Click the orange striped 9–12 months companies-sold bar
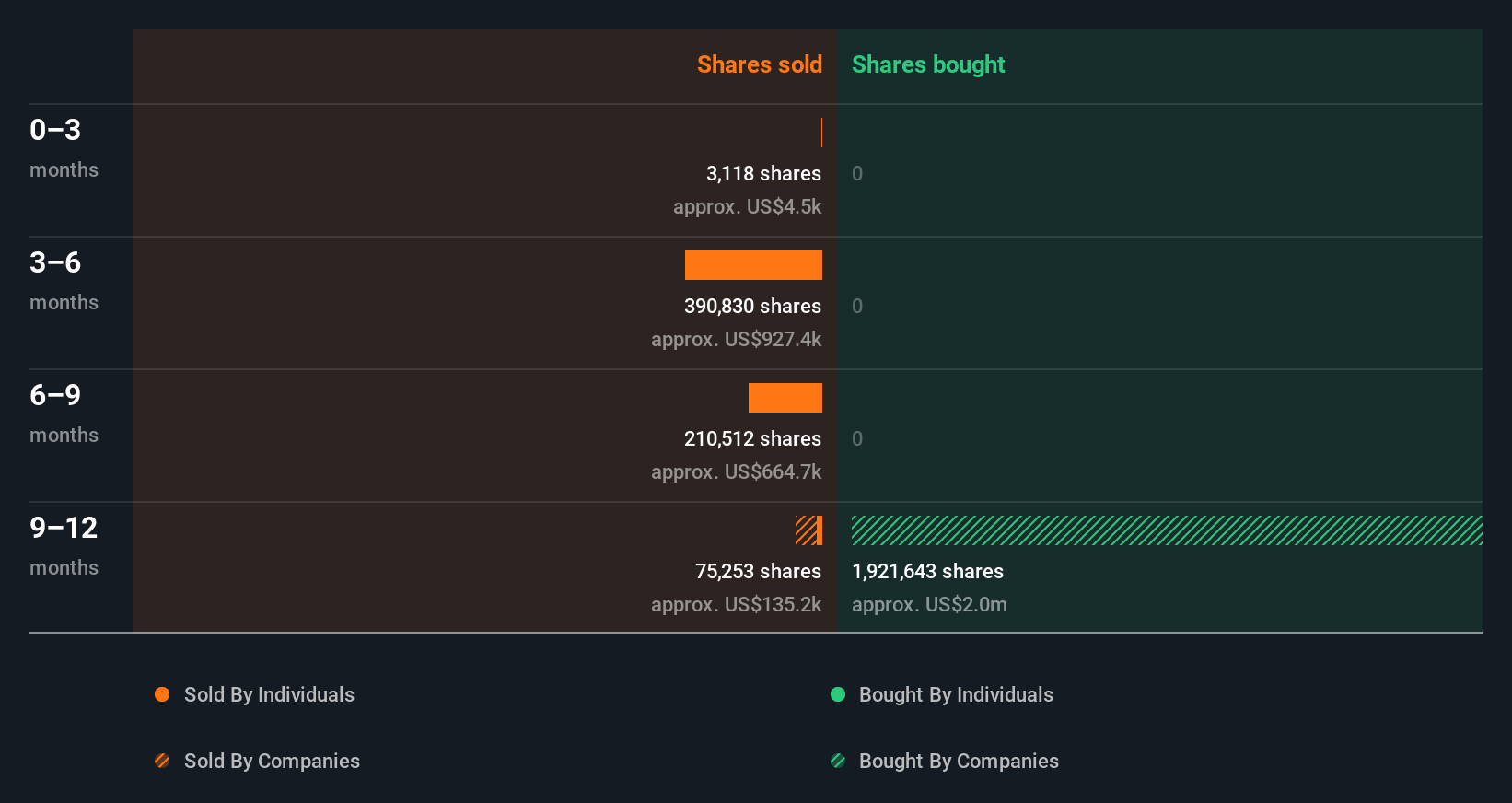Screen dimensions: 1512x803 pos(806,530)
